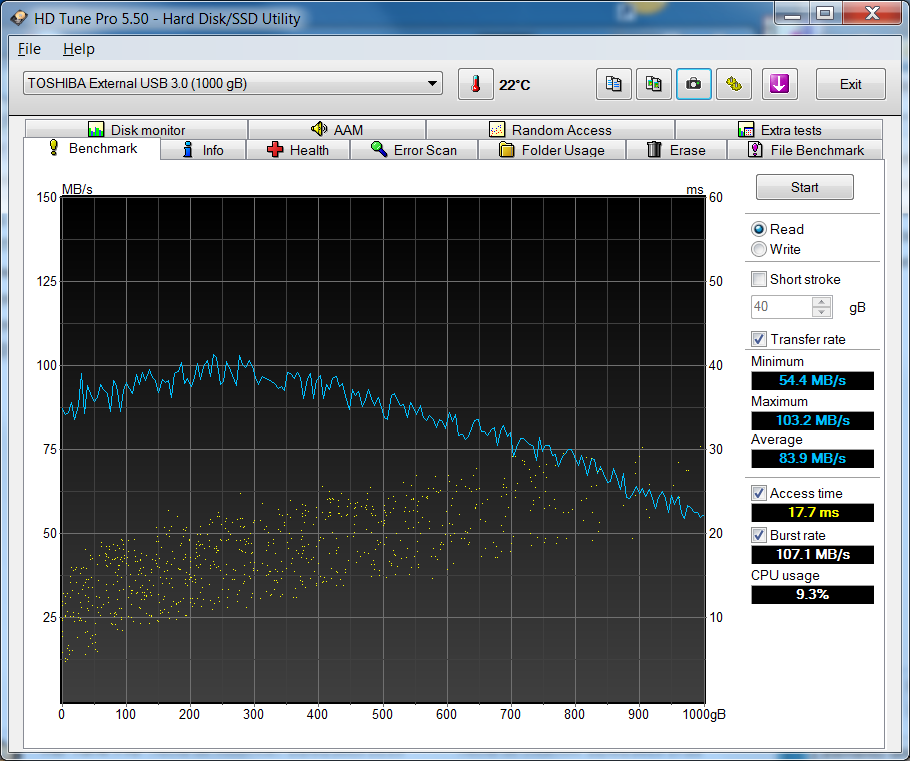Go to the Error Scan tab

coord(414,150)
